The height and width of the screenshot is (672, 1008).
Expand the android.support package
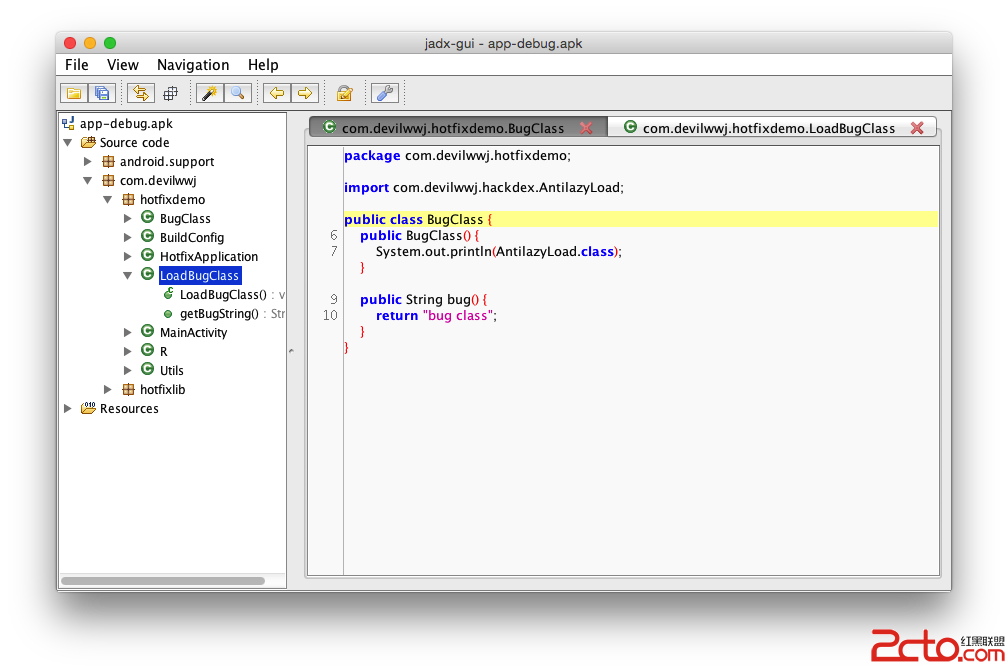tap(88, 162)
